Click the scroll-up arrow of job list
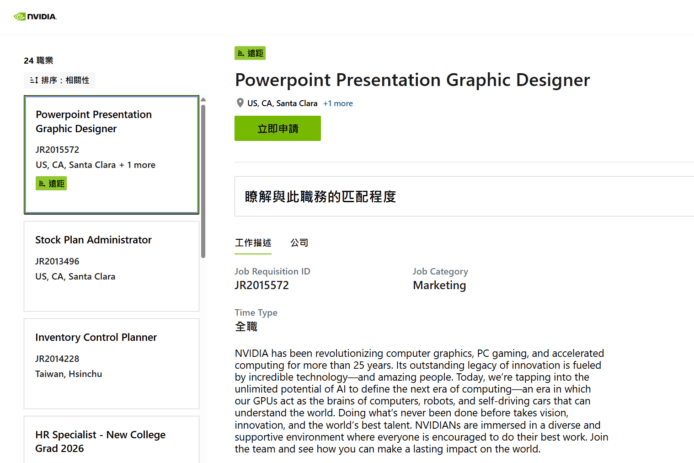The height and width of the screenshot is (463, 694). coord(203,100)
